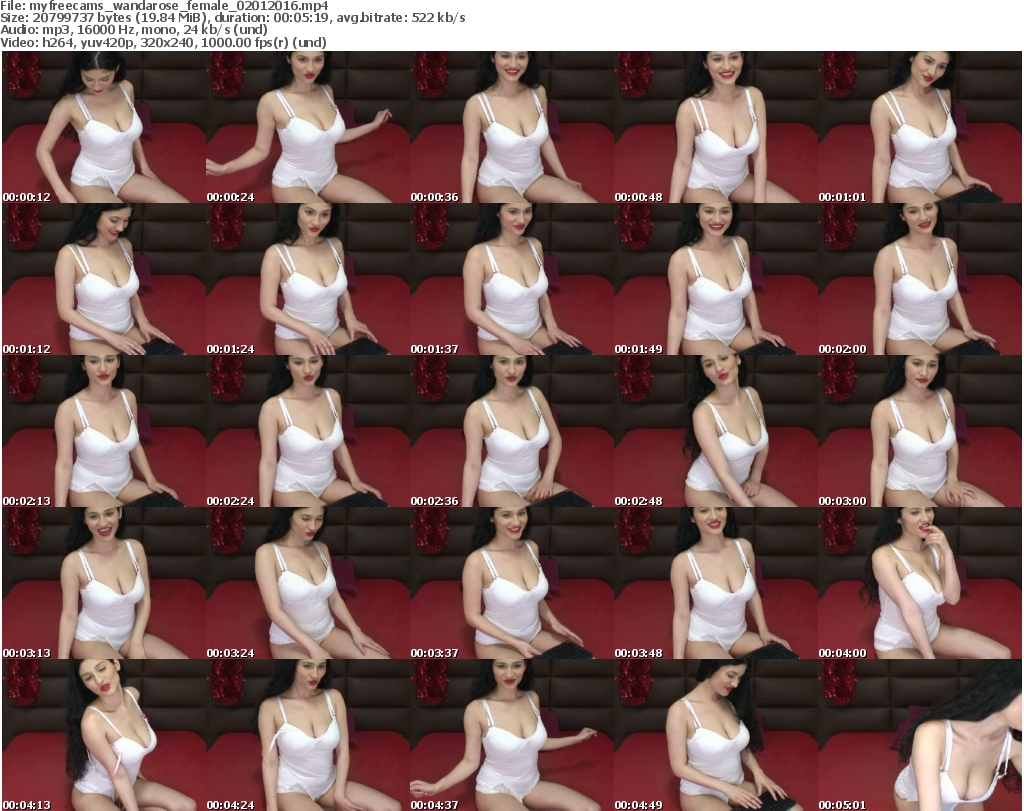
Task: Click the frame marked 00:02:24
Action: tap(308, 432)
